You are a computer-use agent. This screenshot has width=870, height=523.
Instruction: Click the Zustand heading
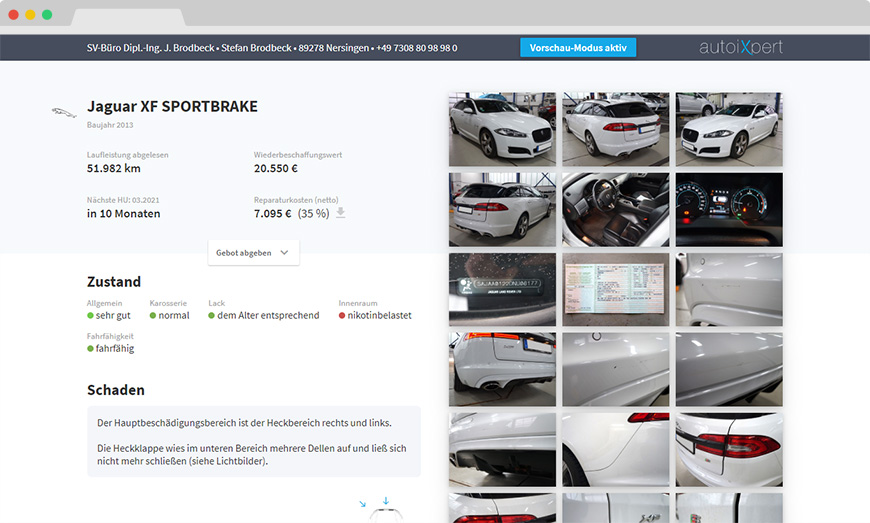coord(114,282)
